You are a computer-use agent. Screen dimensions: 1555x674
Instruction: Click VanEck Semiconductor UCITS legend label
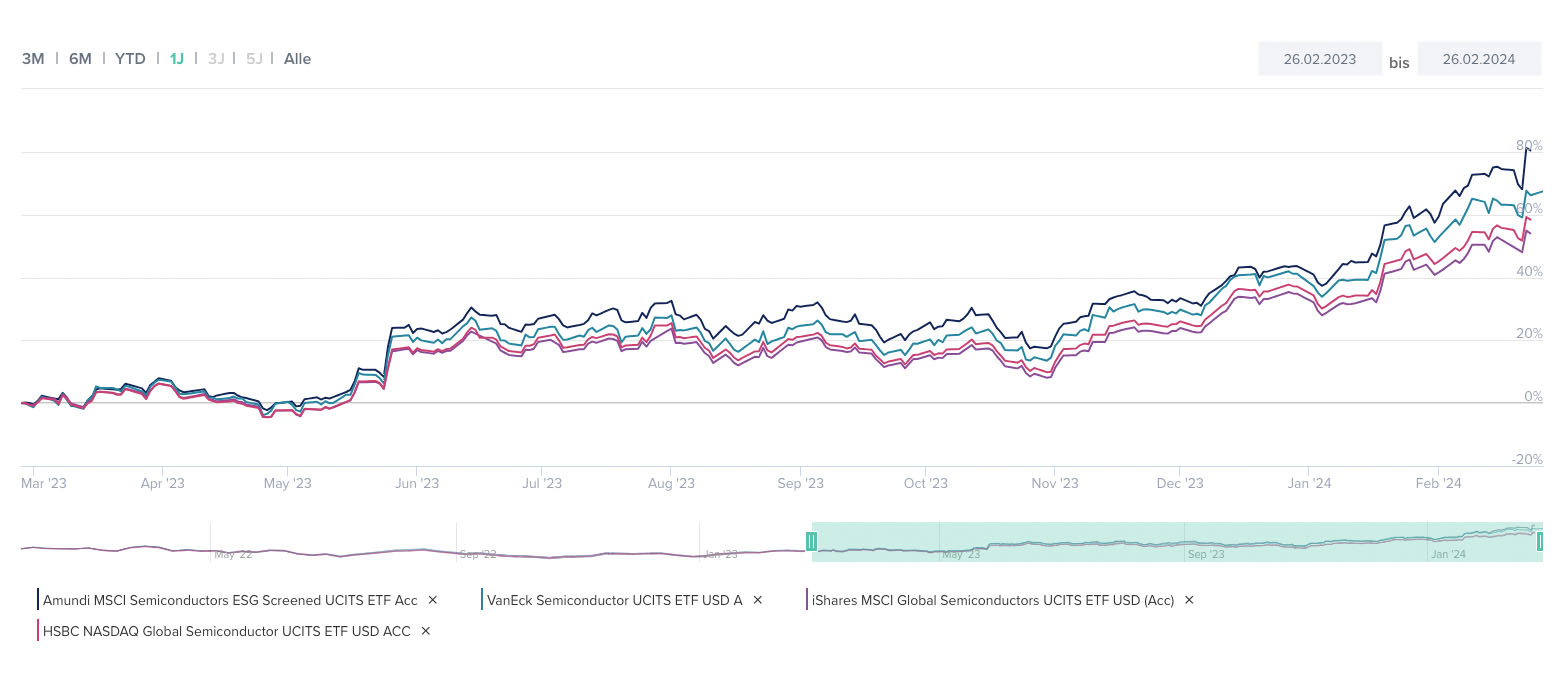(614, 600)
